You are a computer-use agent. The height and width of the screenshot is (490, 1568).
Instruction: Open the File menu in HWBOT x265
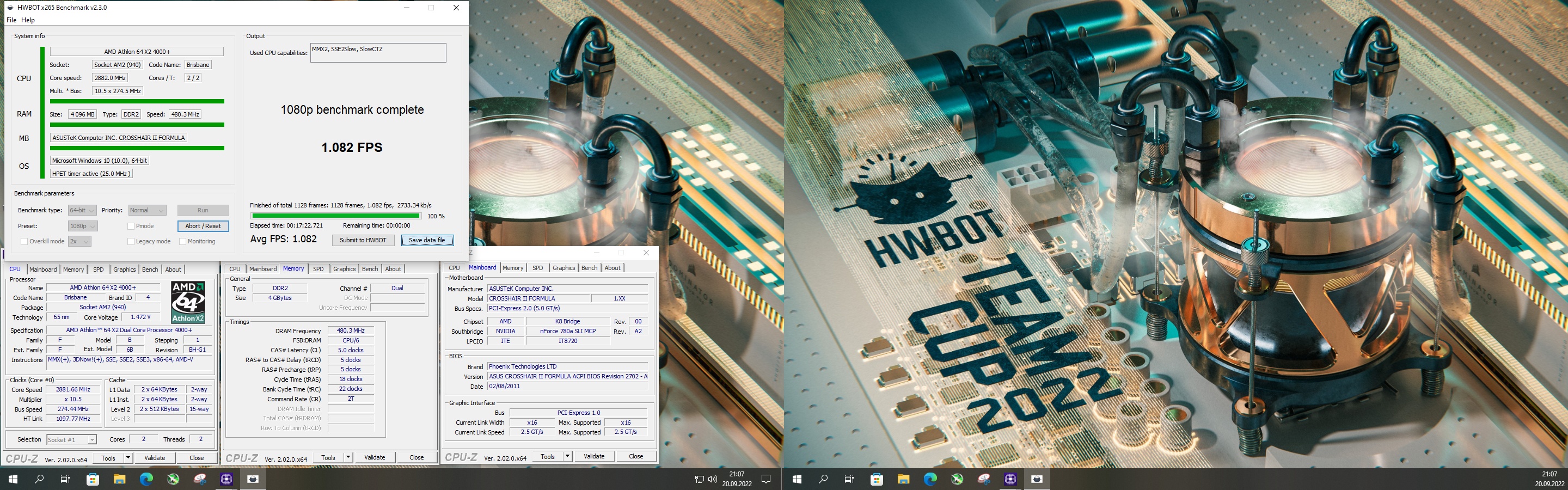tap(11, 20)
